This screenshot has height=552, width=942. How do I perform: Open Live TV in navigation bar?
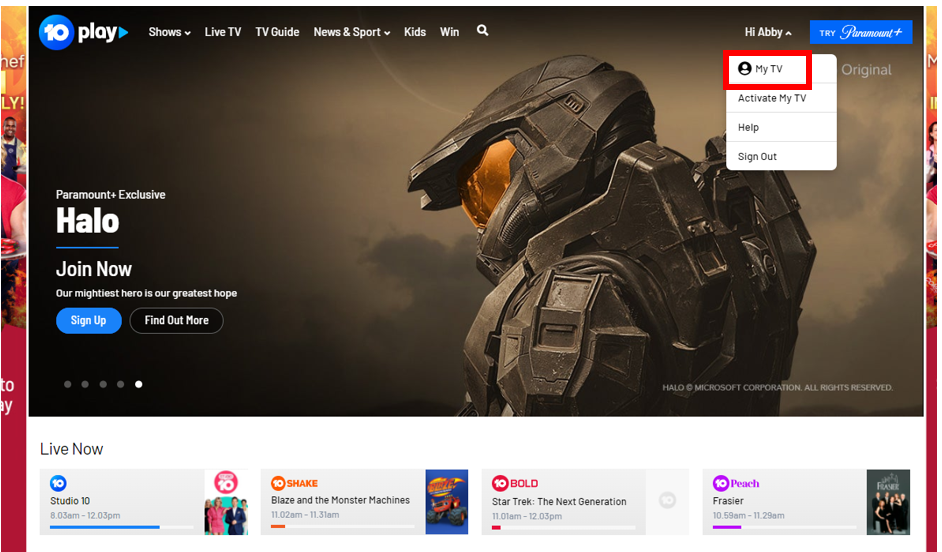pyautogui.click(x=223, y=32)
